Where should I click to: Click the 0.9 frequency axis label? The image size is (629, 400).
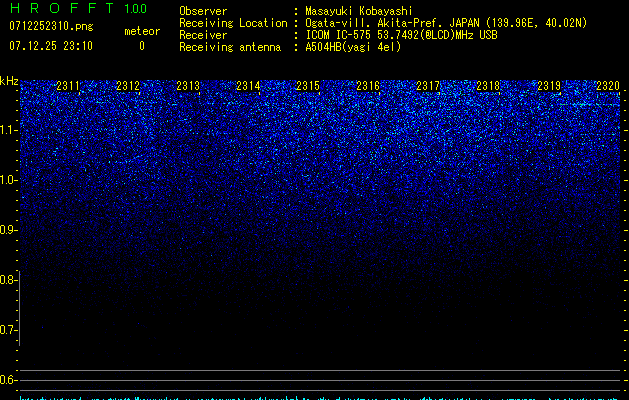tap(8, 230)
